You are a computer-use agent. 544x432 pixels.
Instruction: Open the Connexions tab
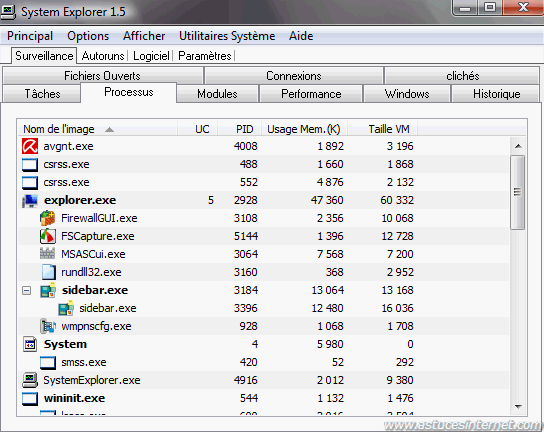tap(294, 76)
